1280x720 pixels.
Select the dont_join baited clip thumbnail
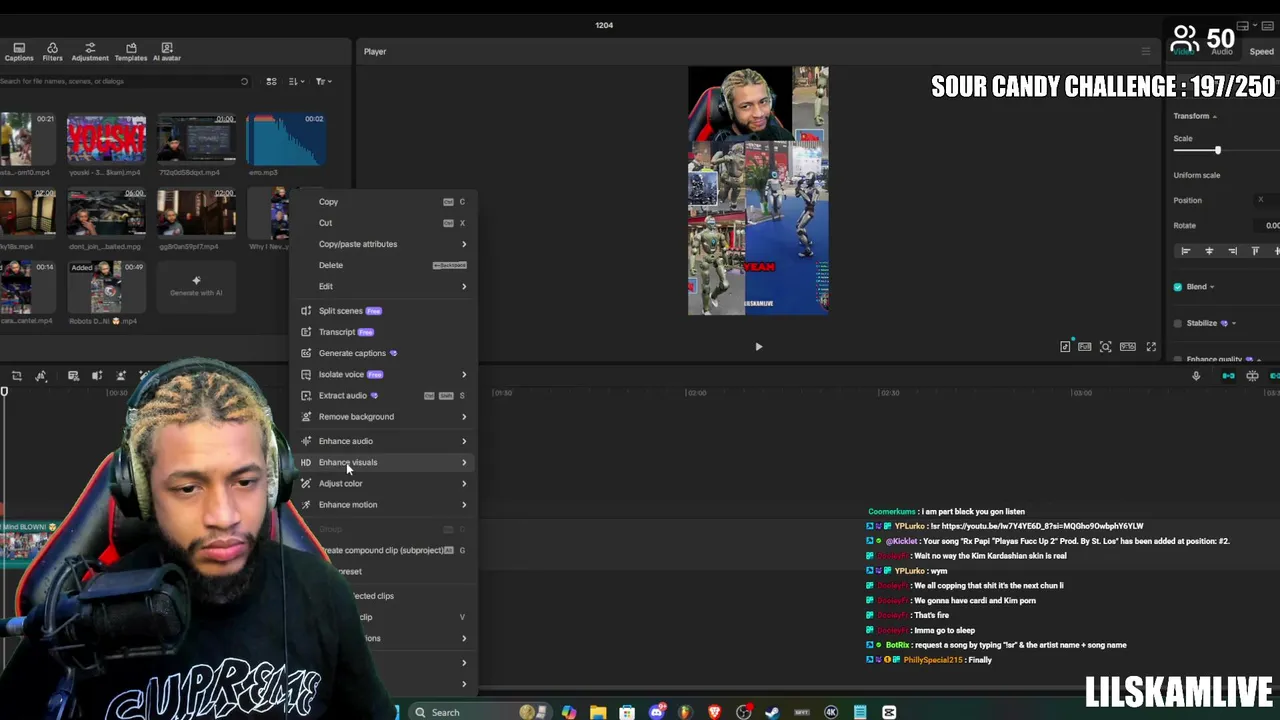(x=106, y=213)
